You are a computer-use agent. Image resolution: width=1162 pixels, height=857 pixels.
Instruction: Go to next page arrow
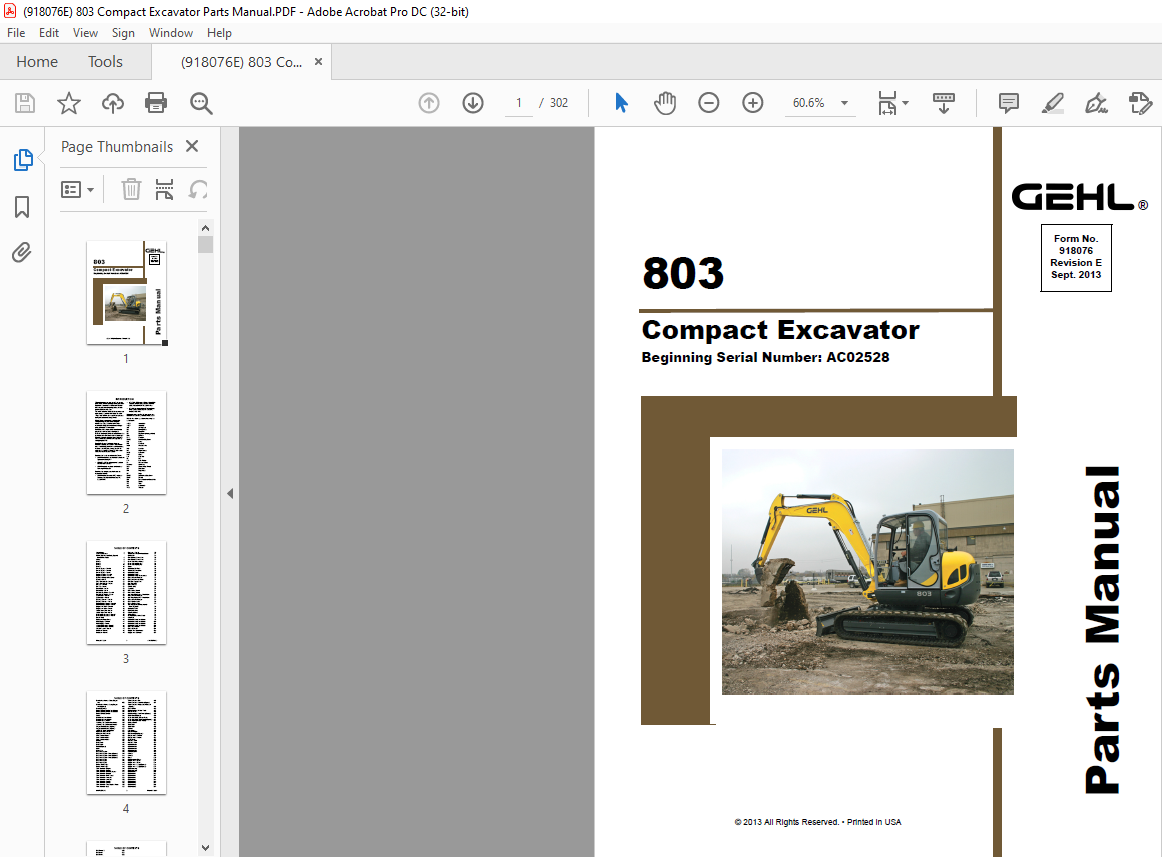point(473,103)
